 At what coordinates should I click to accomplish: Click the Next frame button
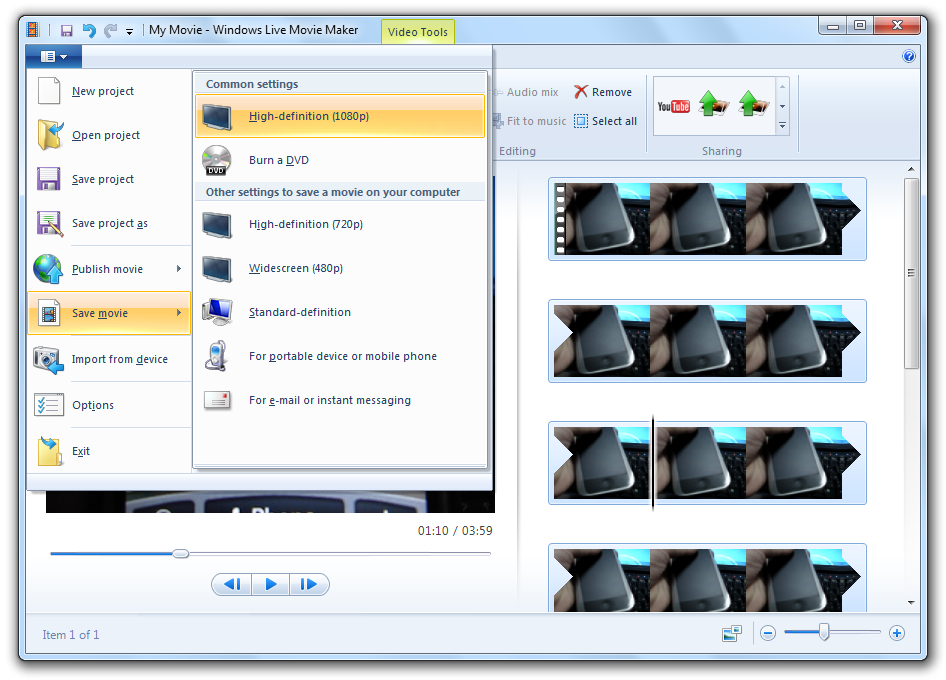click(x=309, y=584)
